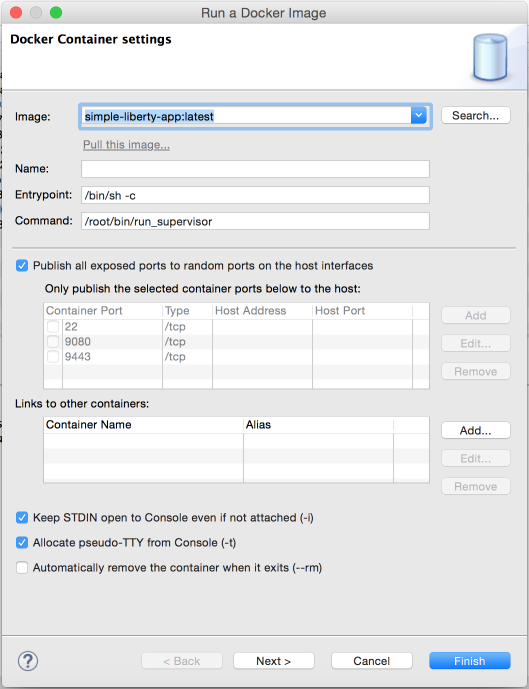The height and width of the screenshot is (689, 529).
Task: Focus the container Name field
Action: click(x=255, y=169)
